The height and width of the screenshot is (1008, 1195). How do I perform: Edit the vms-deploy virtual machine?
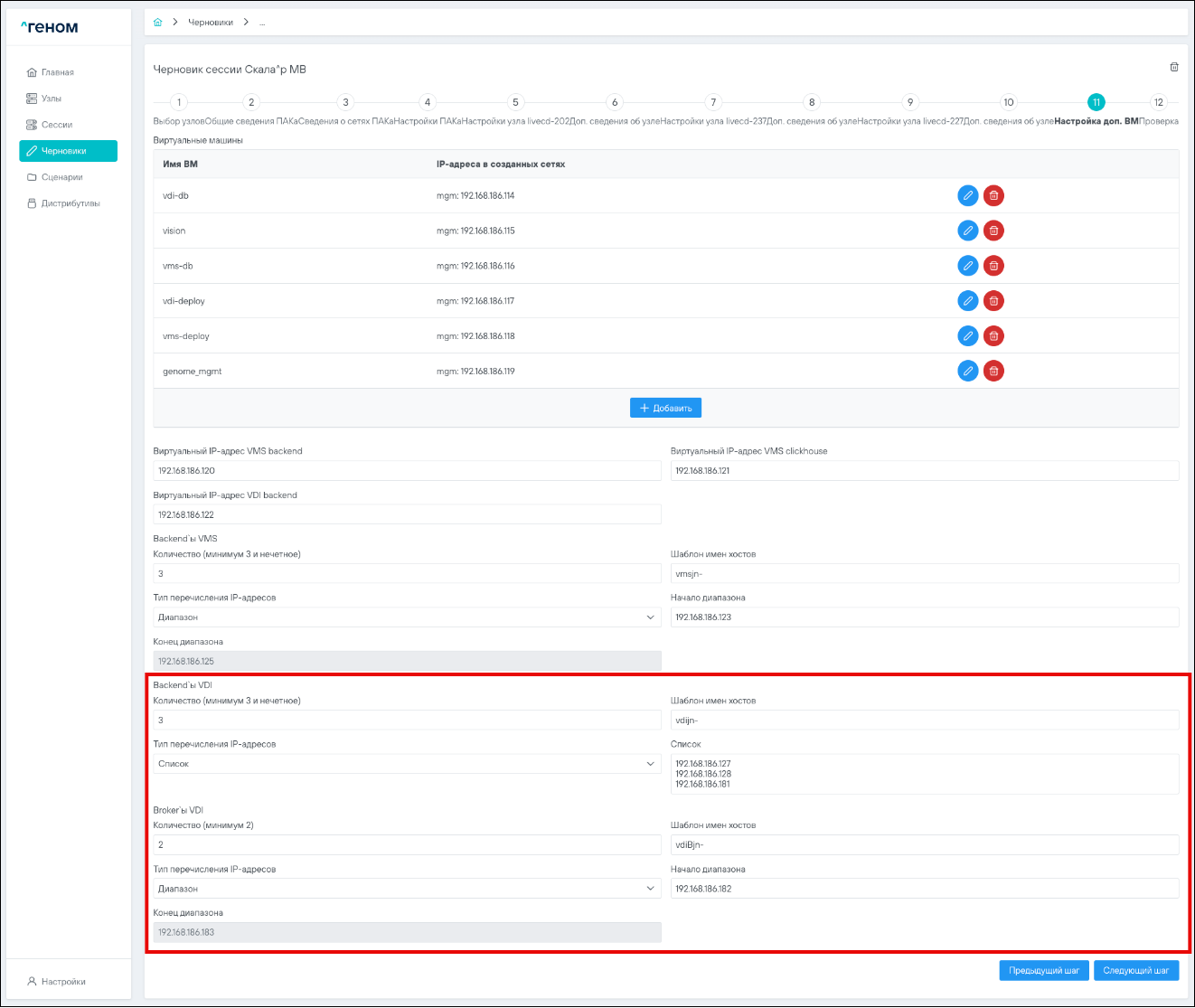[x=967, y=336]
